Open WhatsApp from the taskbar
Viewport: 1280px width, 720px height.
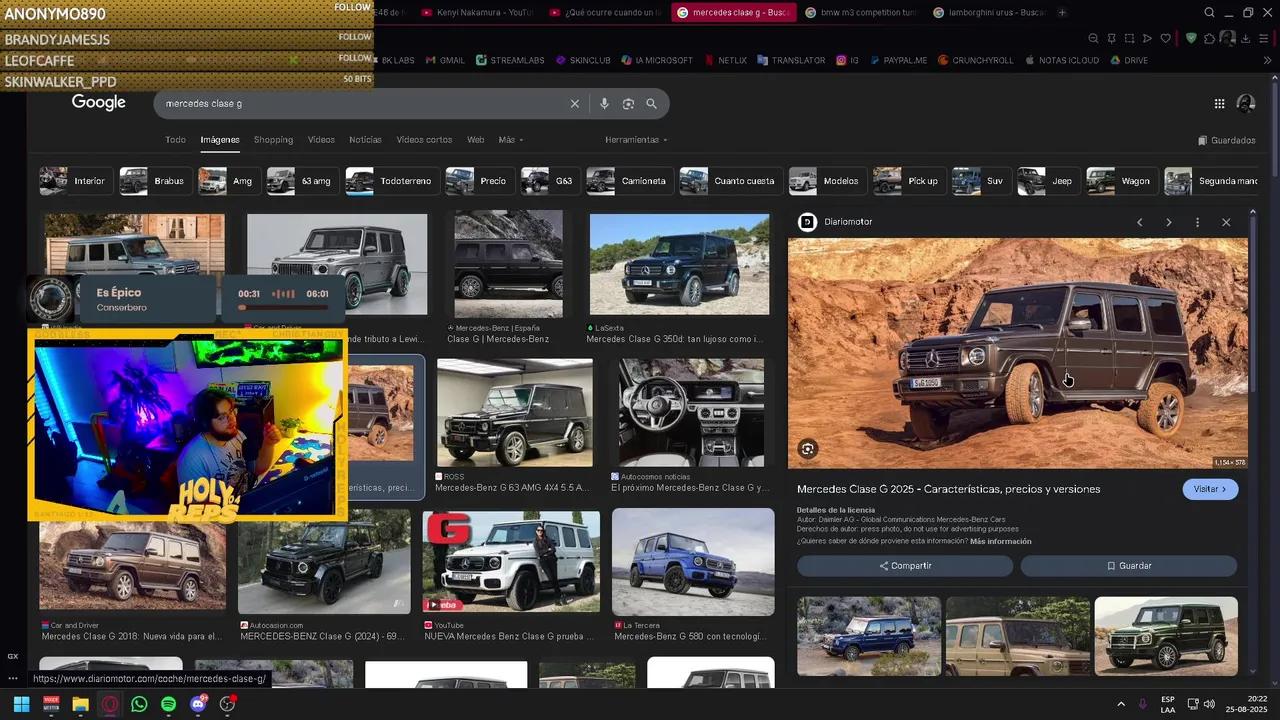tap(139, 704)
